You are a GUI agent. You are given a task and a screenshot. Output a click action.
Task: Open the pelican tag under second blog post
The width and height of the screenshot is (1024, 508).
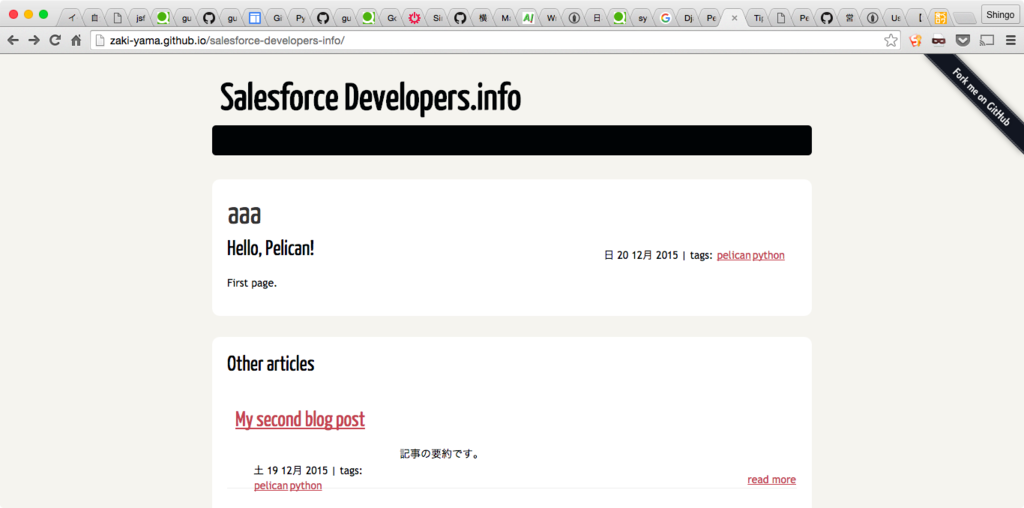[271, 486]
